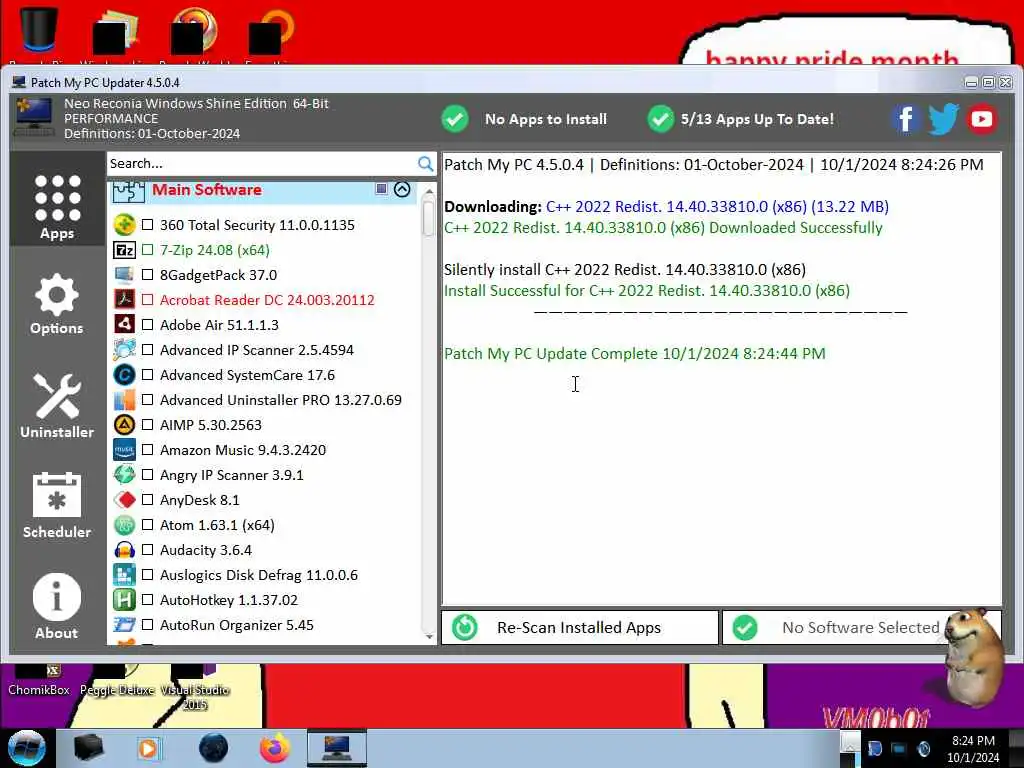1024x768 pixels.
Task: Check the Adobe Air 51.1.1.3 checkbox
Action: [x=148, y=325]
